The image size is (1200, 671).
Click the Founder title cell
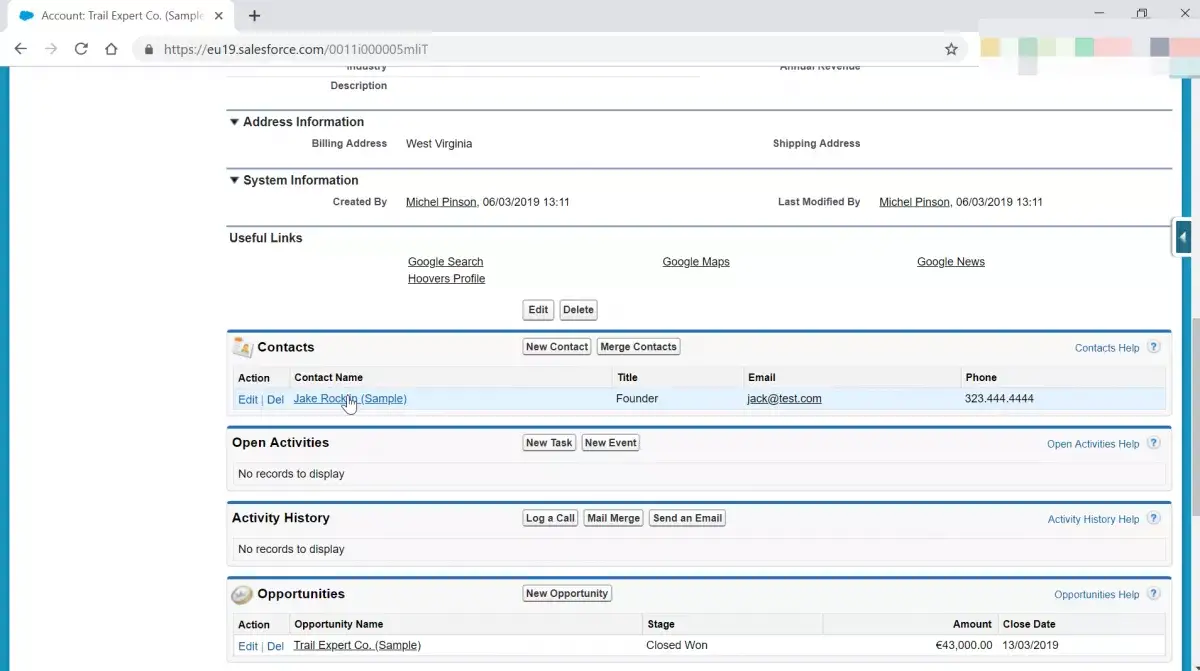click(x=637, y=399)
